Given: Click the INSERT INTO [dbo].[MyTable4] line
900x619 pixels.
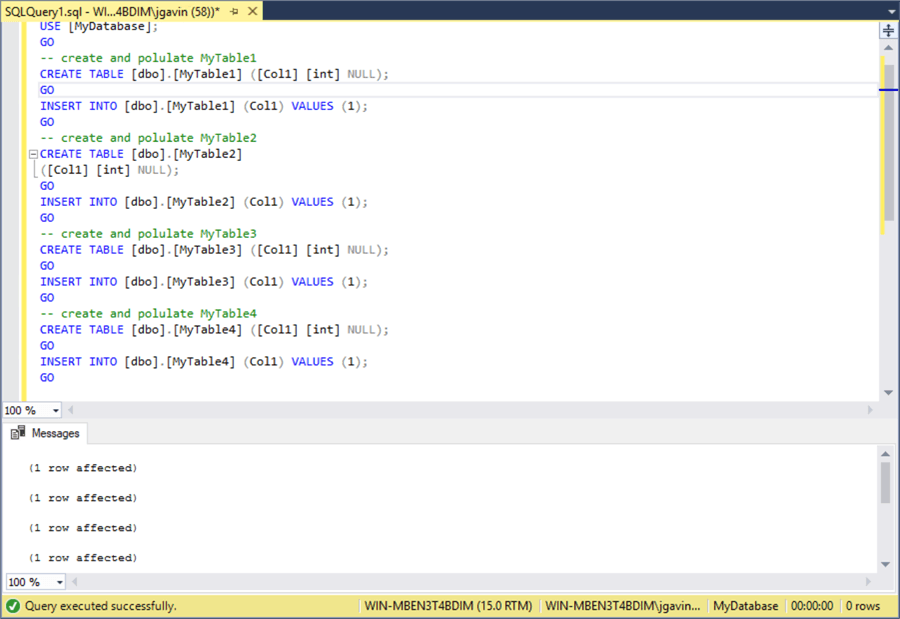Looking at the screenshot, I should point(204,362).
